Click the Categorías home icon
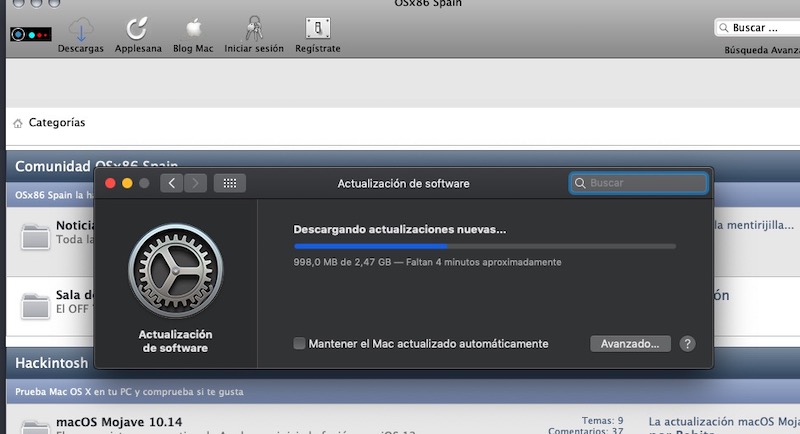 18,123
